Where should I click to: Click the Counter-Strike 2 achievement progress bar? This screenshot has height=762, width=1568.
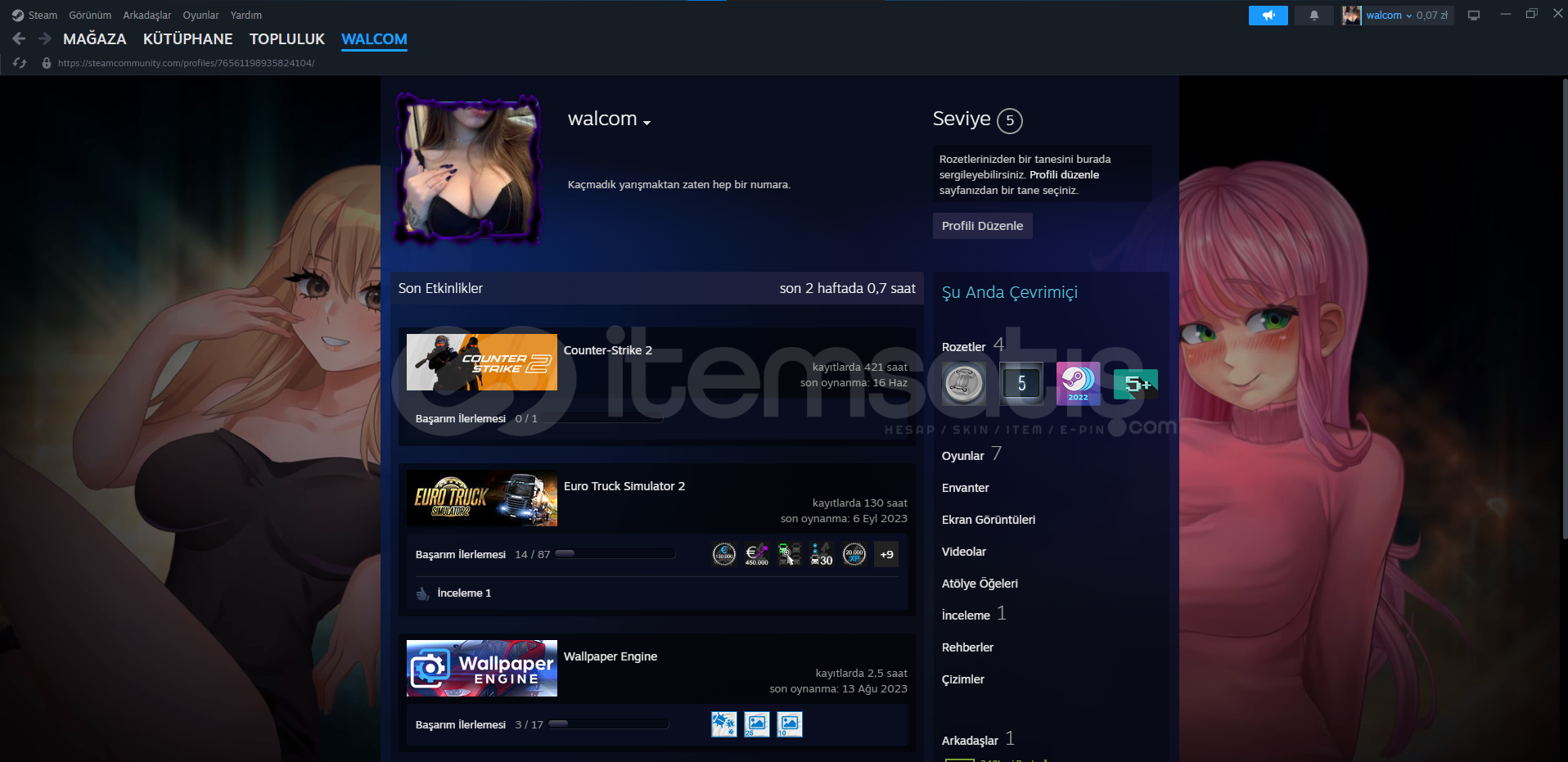tap(602, 419)
